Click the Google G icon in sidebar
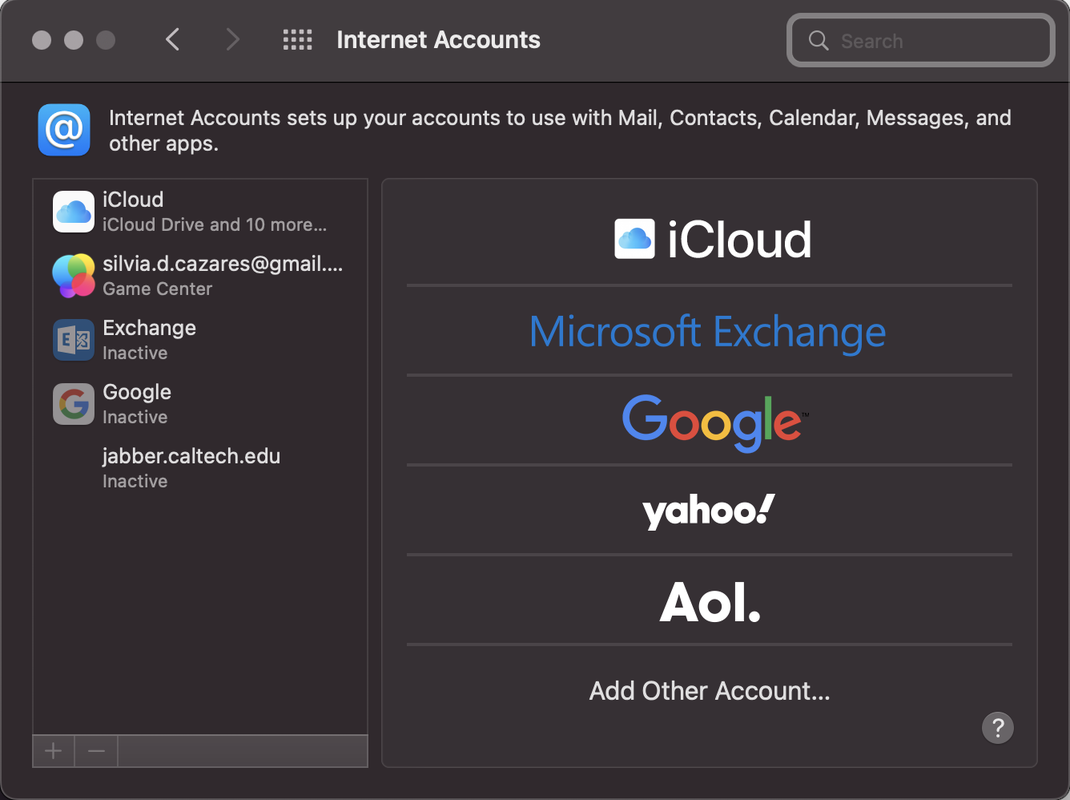This screenshot has width=1070, height=800. coord(73,404)
